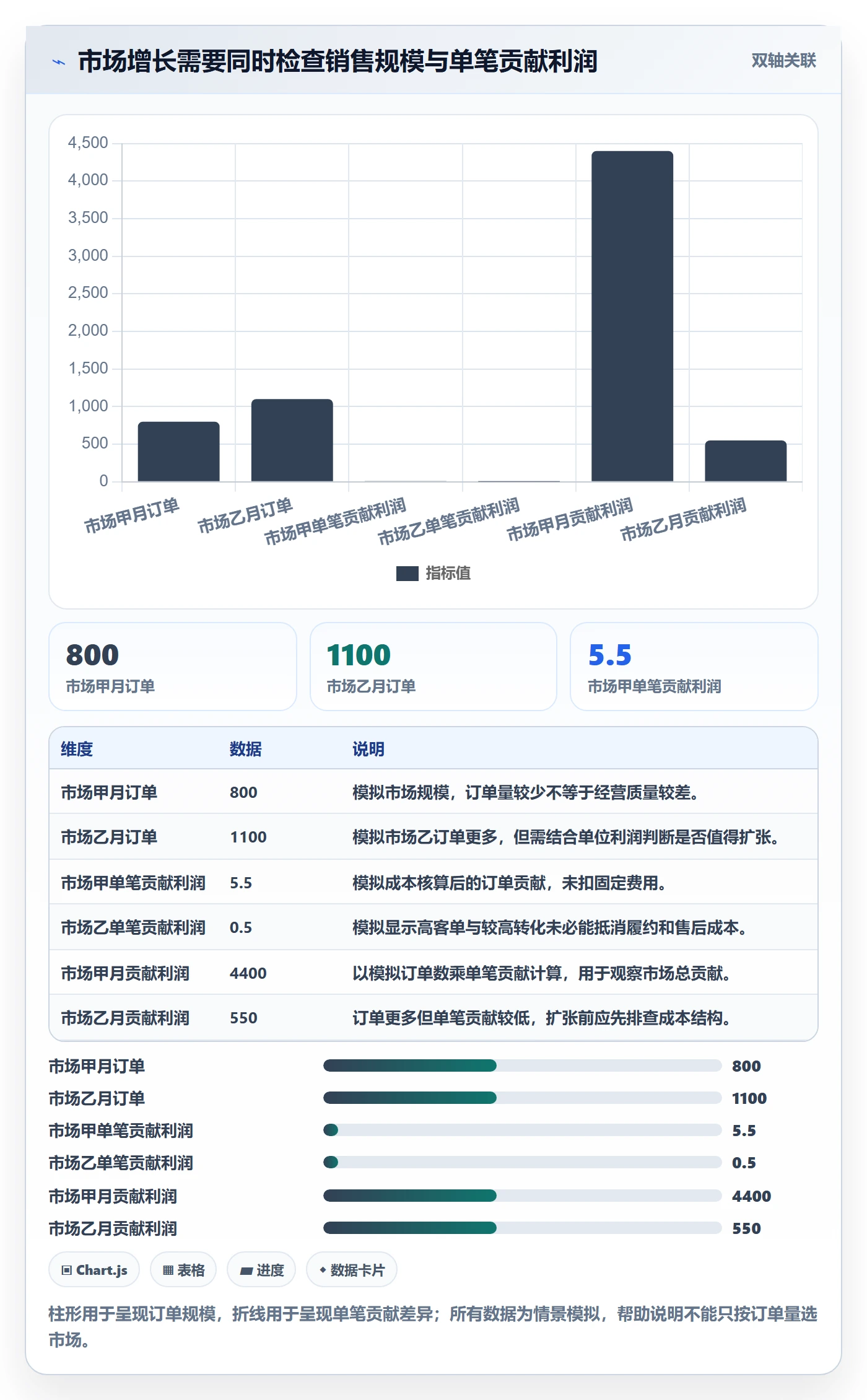
Task: Click the 数据 column header
Action: (246, 749)
